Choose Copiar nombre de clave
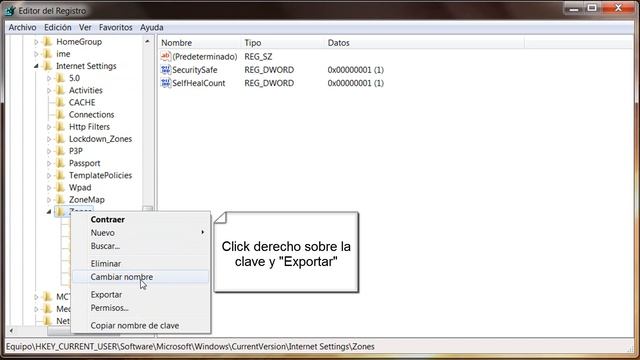The height and width of the screenshot is (360, 640). click(141, 326)
